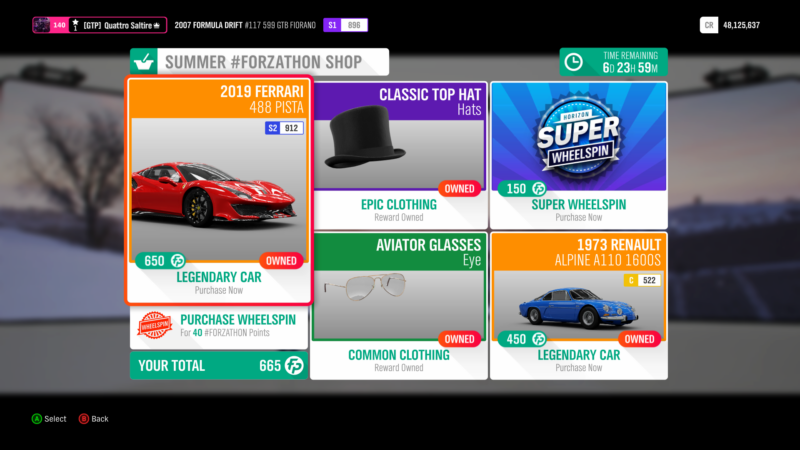The height and width of the screenshot is (450, 800).
Task: Click the S2 912 class badge
Action: coord(284,128)
